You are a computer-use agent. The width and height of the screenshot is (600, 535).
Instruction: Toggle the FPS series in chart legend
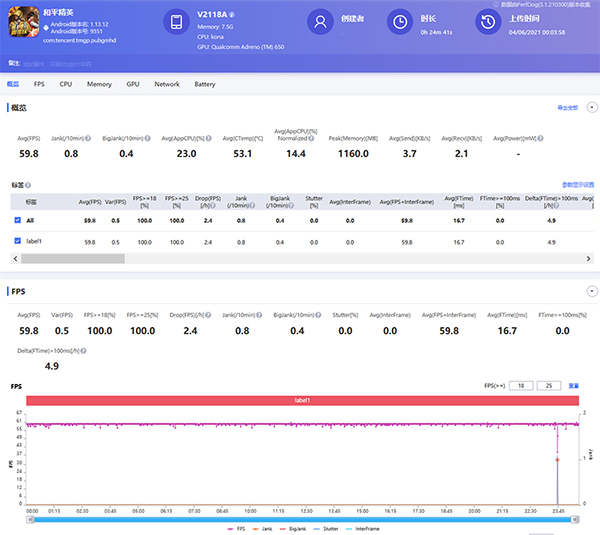pos(238,527)
